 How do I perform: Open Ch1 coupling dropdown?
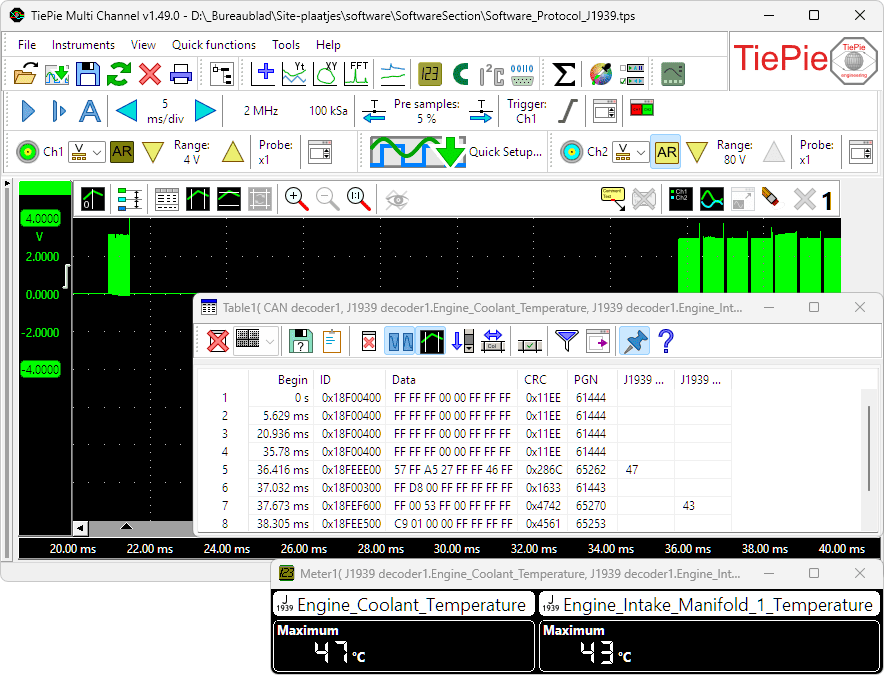(x=87, y=152)
